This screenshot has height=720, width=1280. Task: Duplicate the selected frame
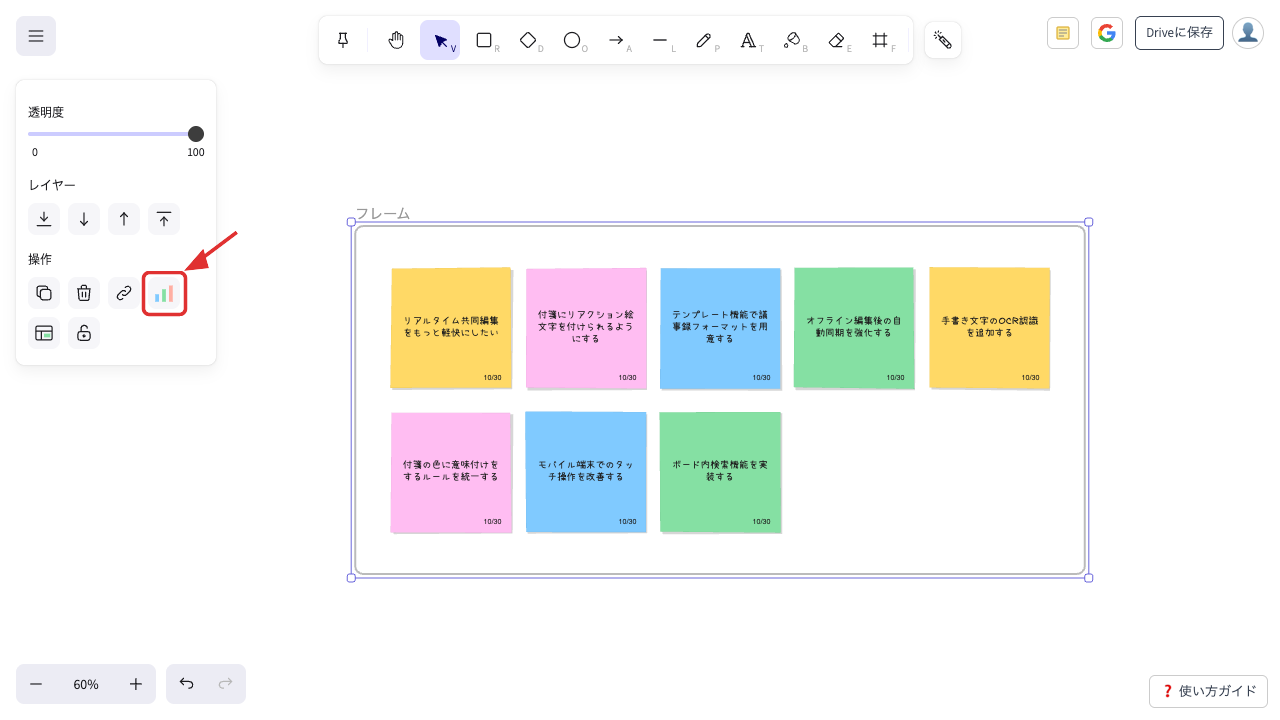44,293
